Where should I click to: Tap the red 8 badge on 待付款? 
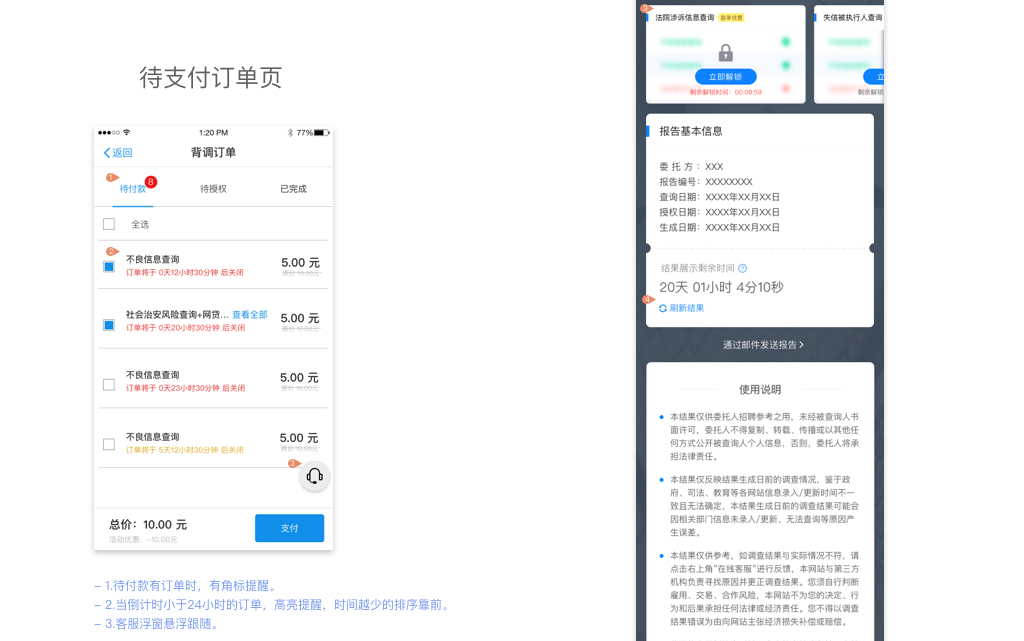[x=151, y=182]
